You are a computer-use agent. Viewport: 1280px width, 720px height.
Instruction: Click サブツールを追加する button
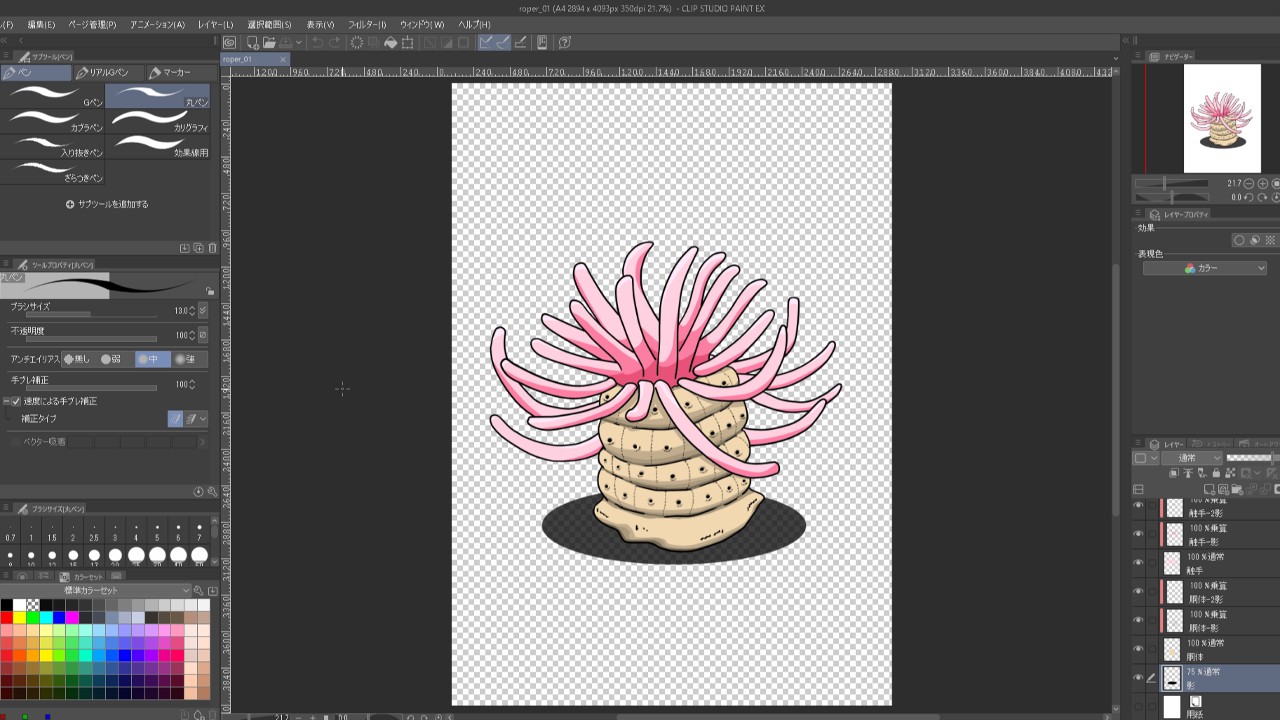(107, 204)
